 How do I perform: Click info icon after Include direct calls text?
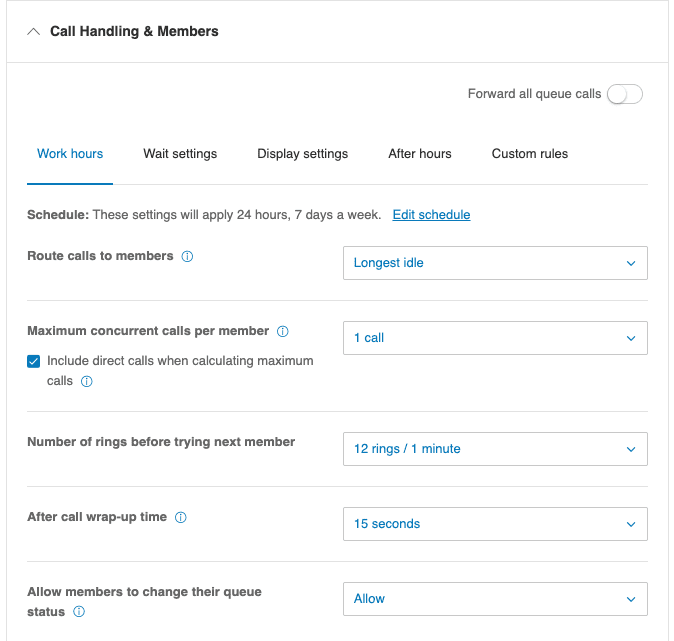pyautogui.click(x=86, y=381)
